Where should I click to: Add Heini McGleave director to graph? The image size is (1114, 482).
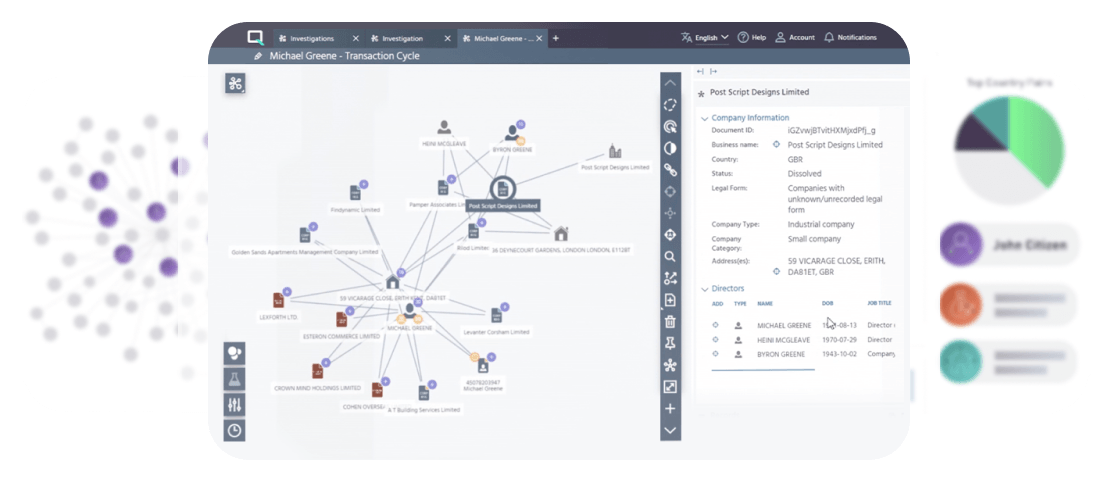click(x=716, y=340)
